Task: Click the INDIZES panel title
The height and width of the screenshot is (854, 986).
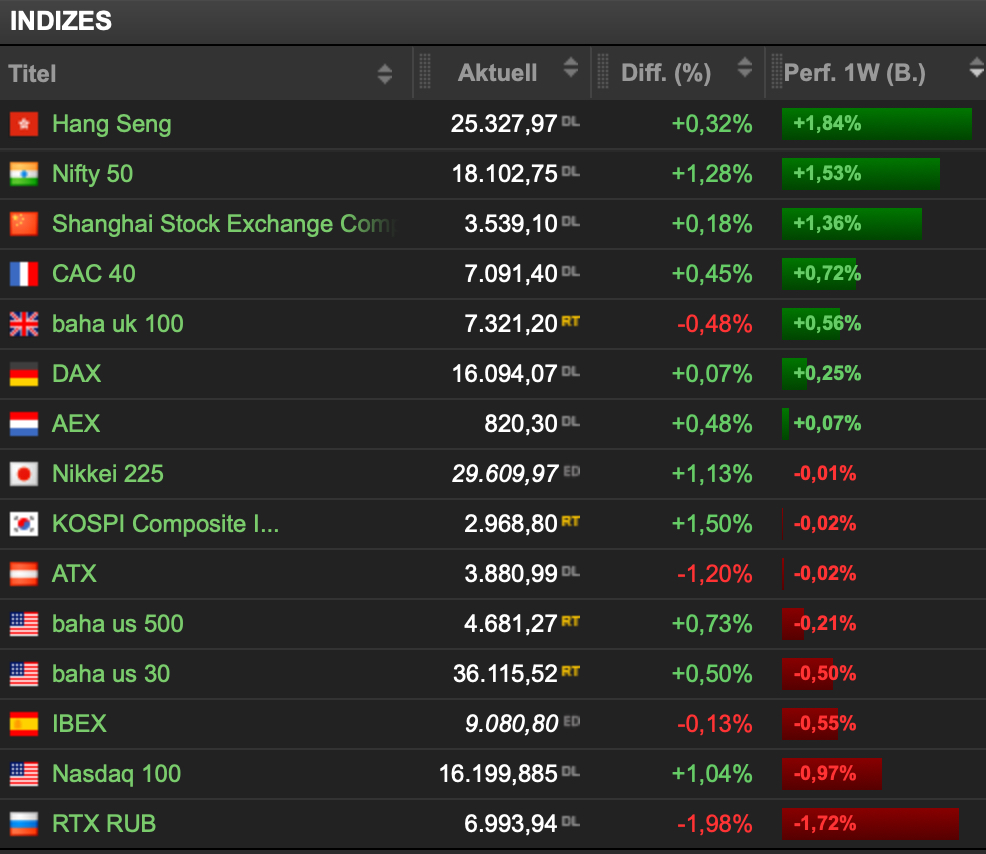Action: (x=61, y=21)
